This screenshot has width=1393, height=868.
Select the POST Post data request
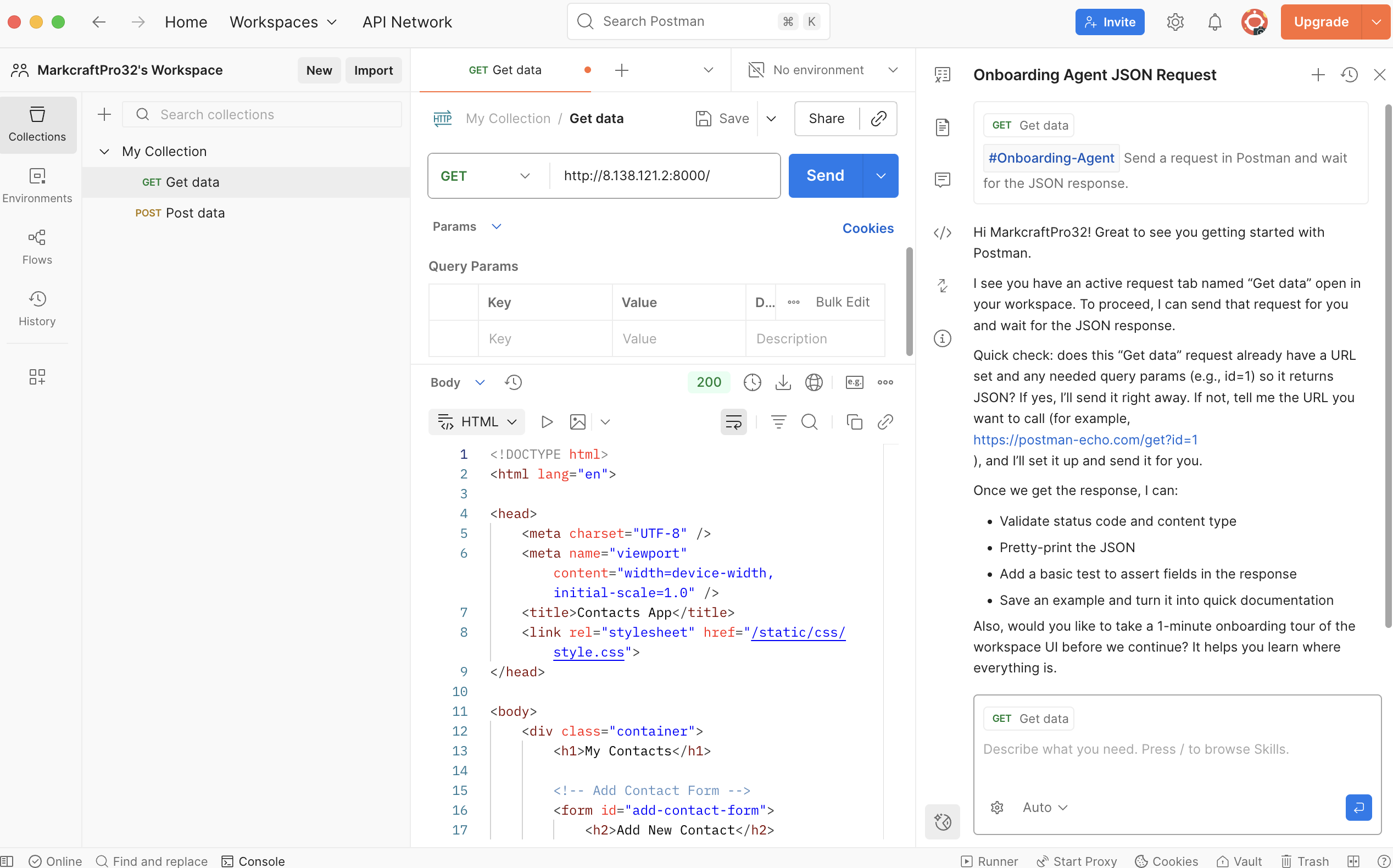click(x=246, y=213)
